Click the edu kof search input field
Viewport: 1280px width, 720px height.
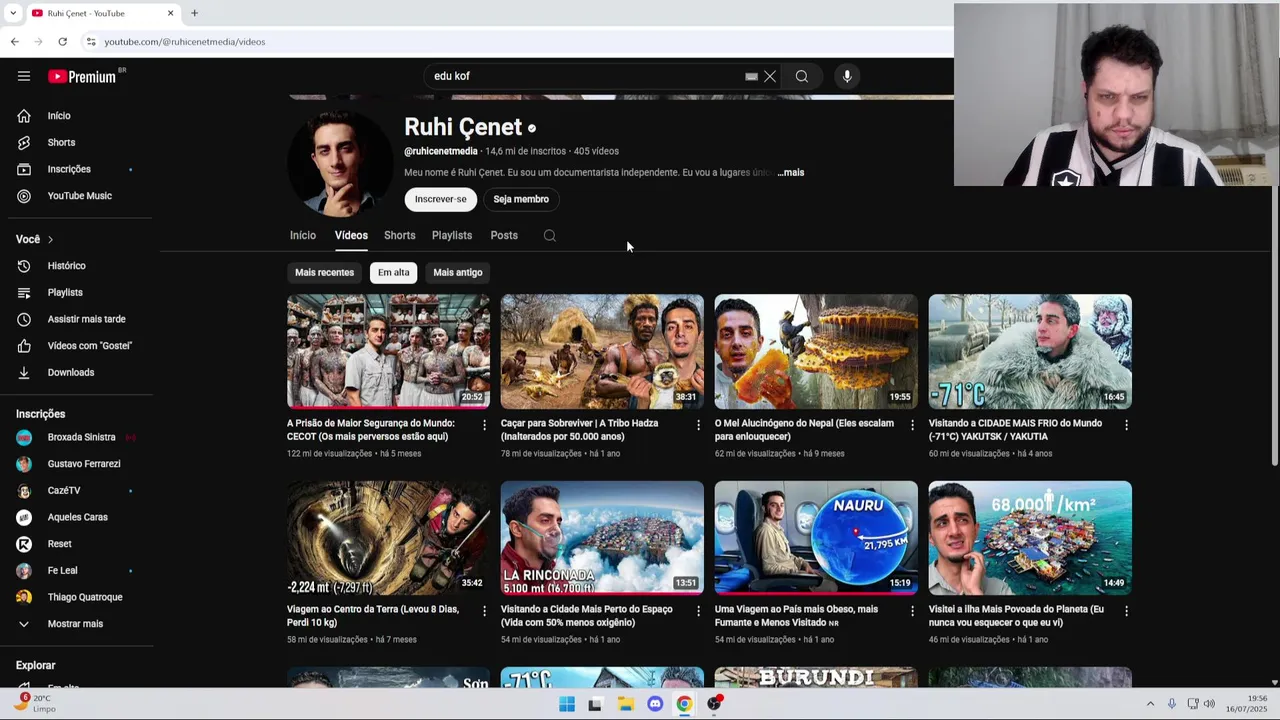point(585,76)
